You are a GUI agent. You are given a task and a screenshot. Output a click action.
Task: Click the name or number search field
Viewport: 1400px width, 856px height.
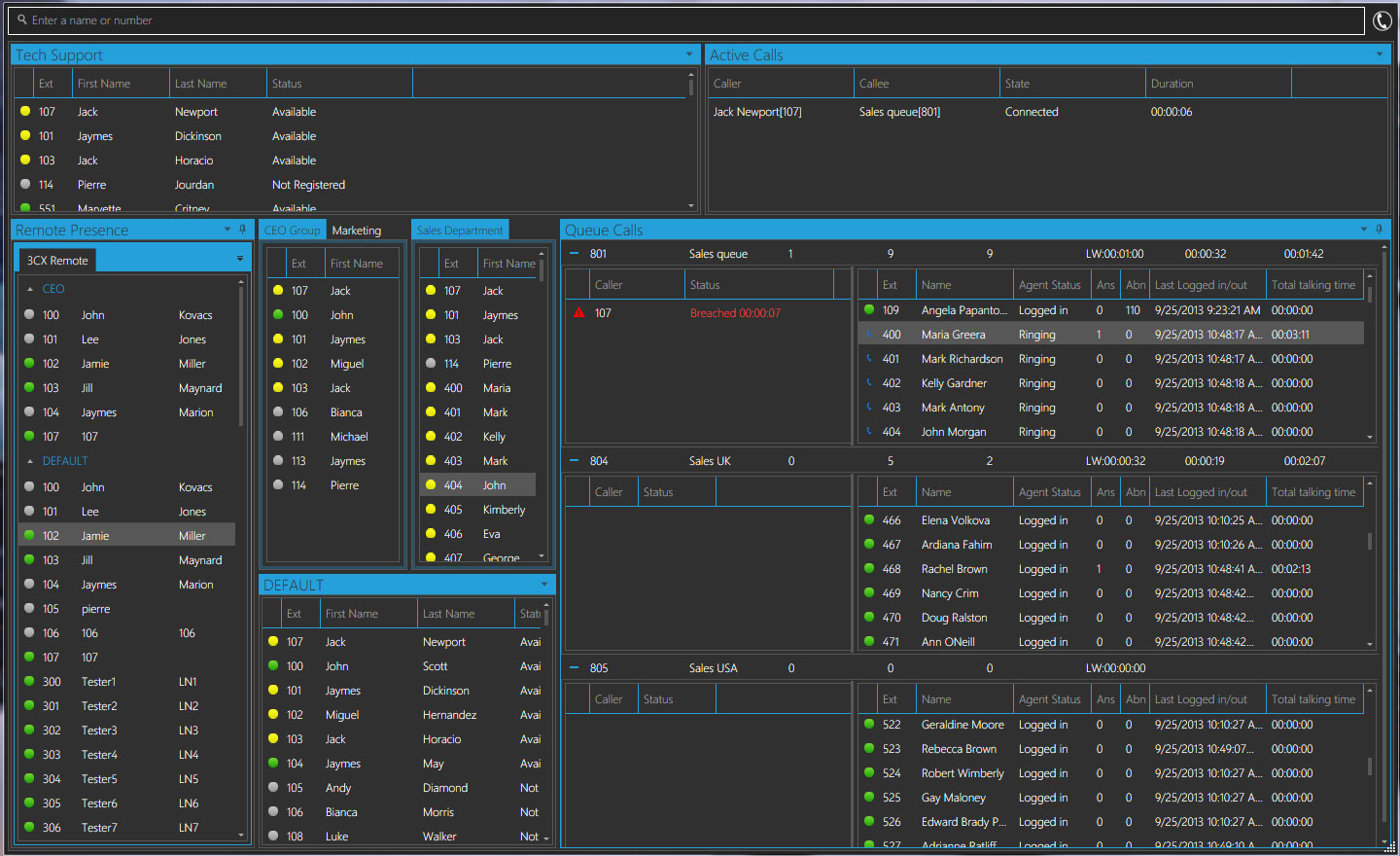[x=681, y=20]
